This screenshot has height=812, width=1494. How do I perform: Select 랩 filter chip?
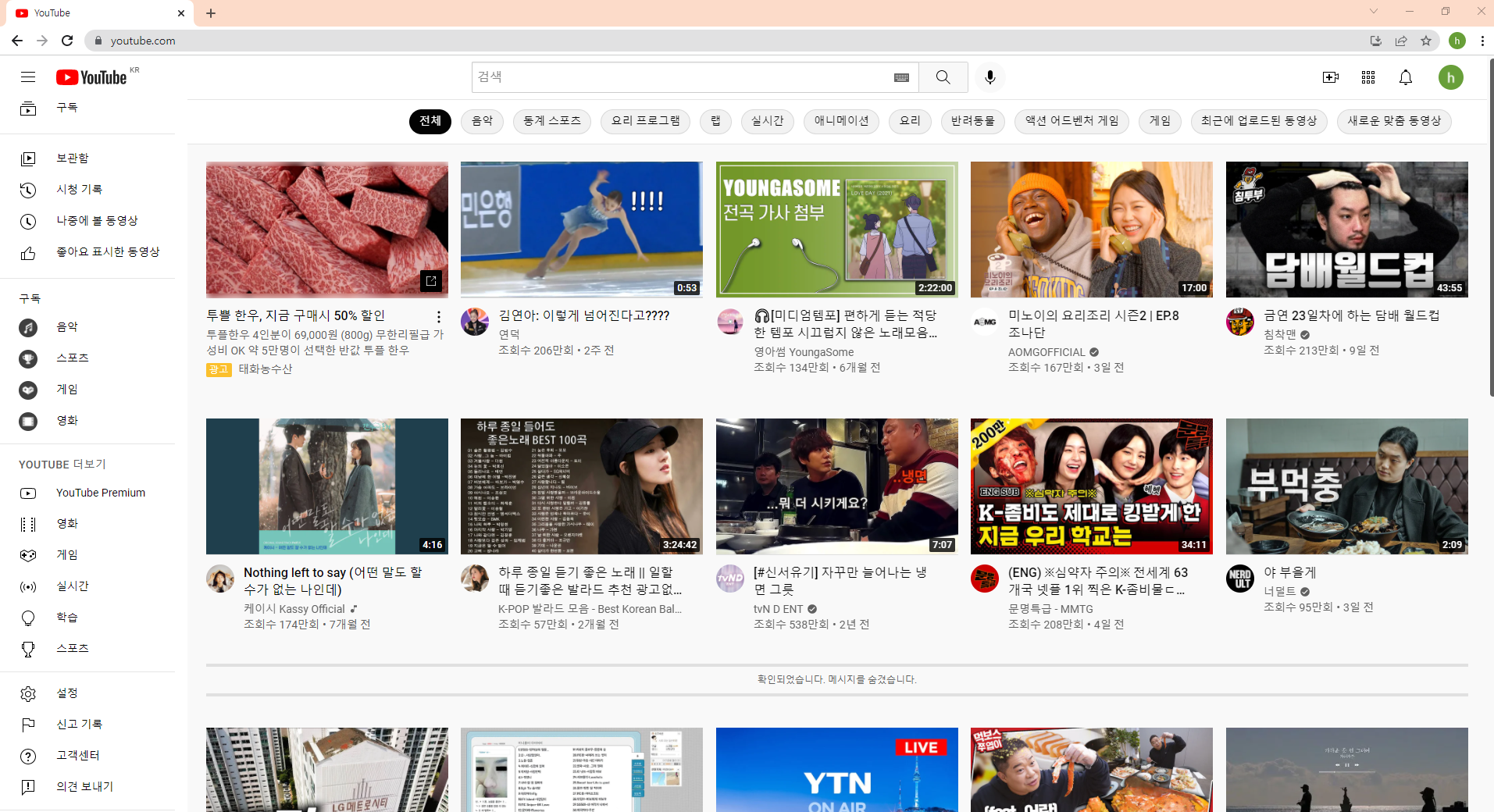click(715, 121)
